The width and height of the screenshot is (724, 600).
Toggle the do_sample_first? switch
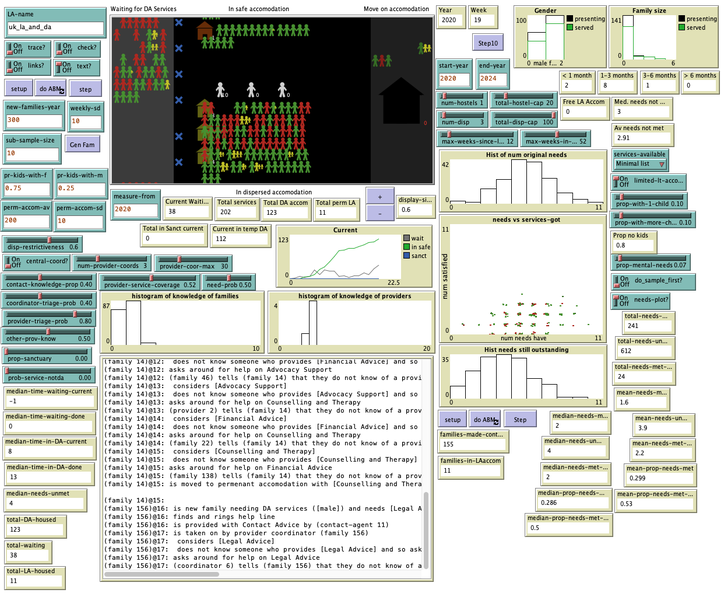coord(653,281)
